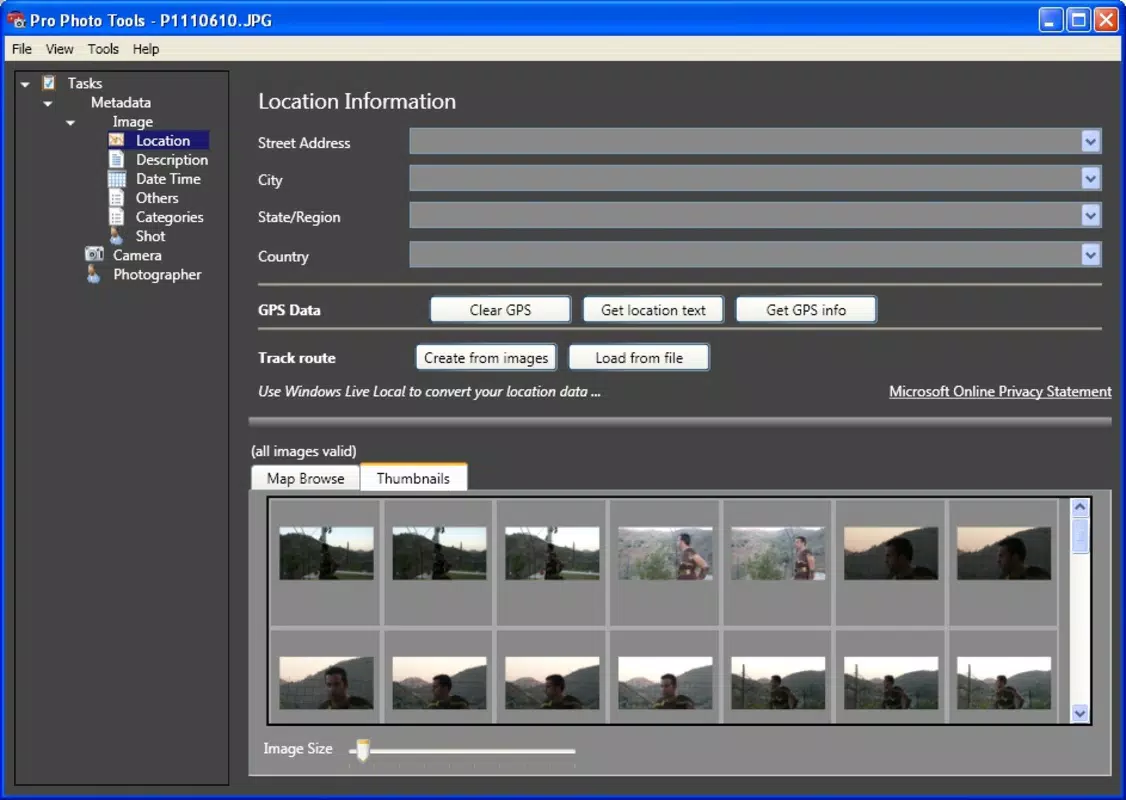Select the first thumbnail in top row
The image size is (1126, 800).
(x=326, y=553)
